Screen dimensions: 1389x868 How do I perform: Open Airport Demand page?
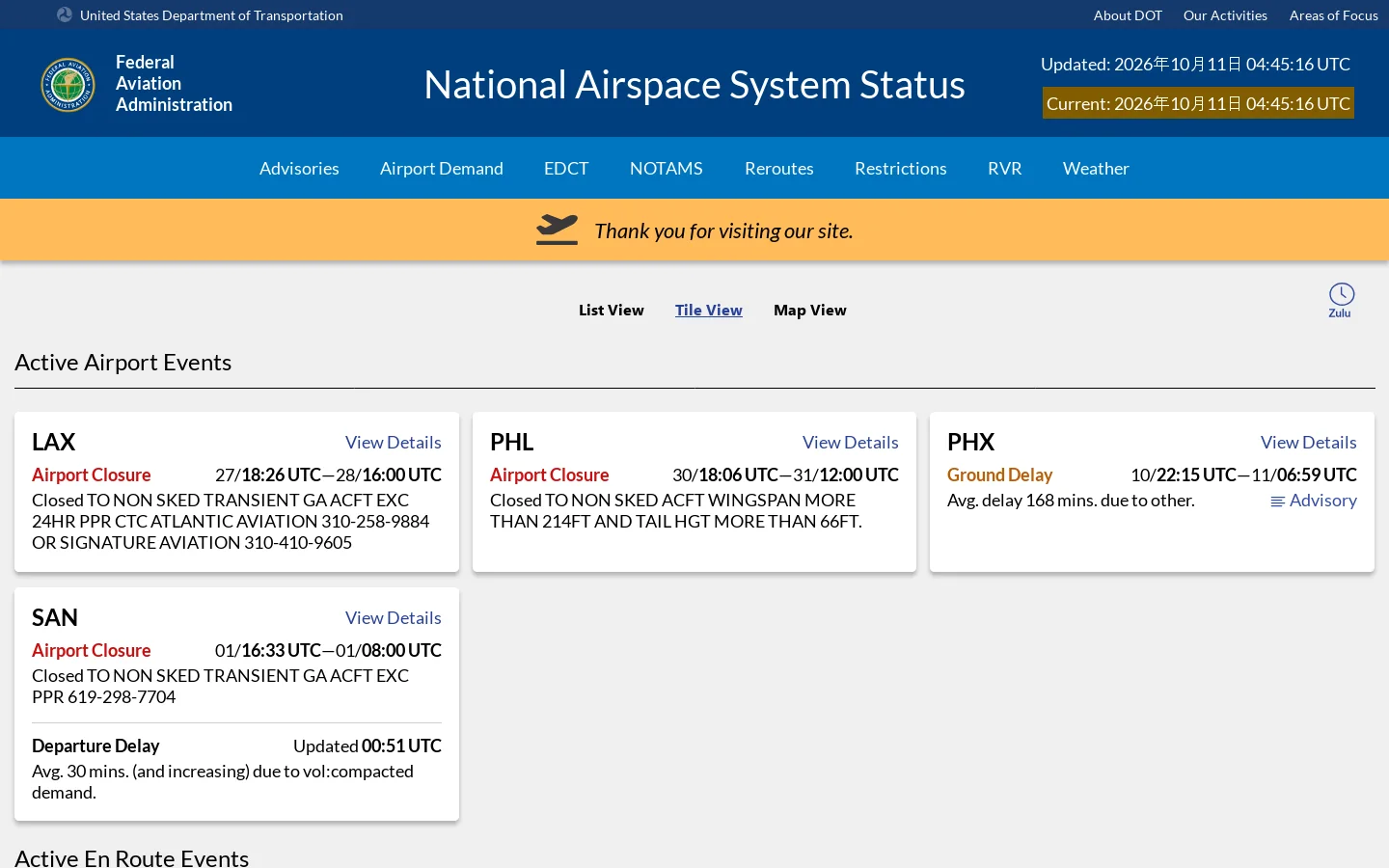click(442, 168)
